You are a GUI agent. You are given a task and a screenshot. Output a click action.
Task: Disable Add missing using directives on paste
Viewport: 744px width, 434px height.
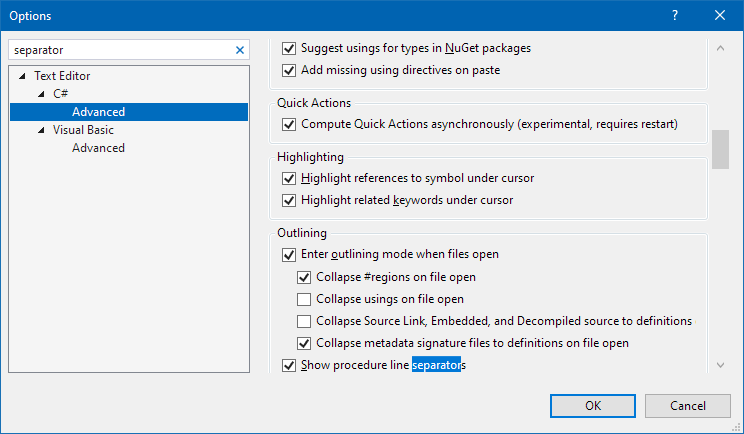(290, 70)
